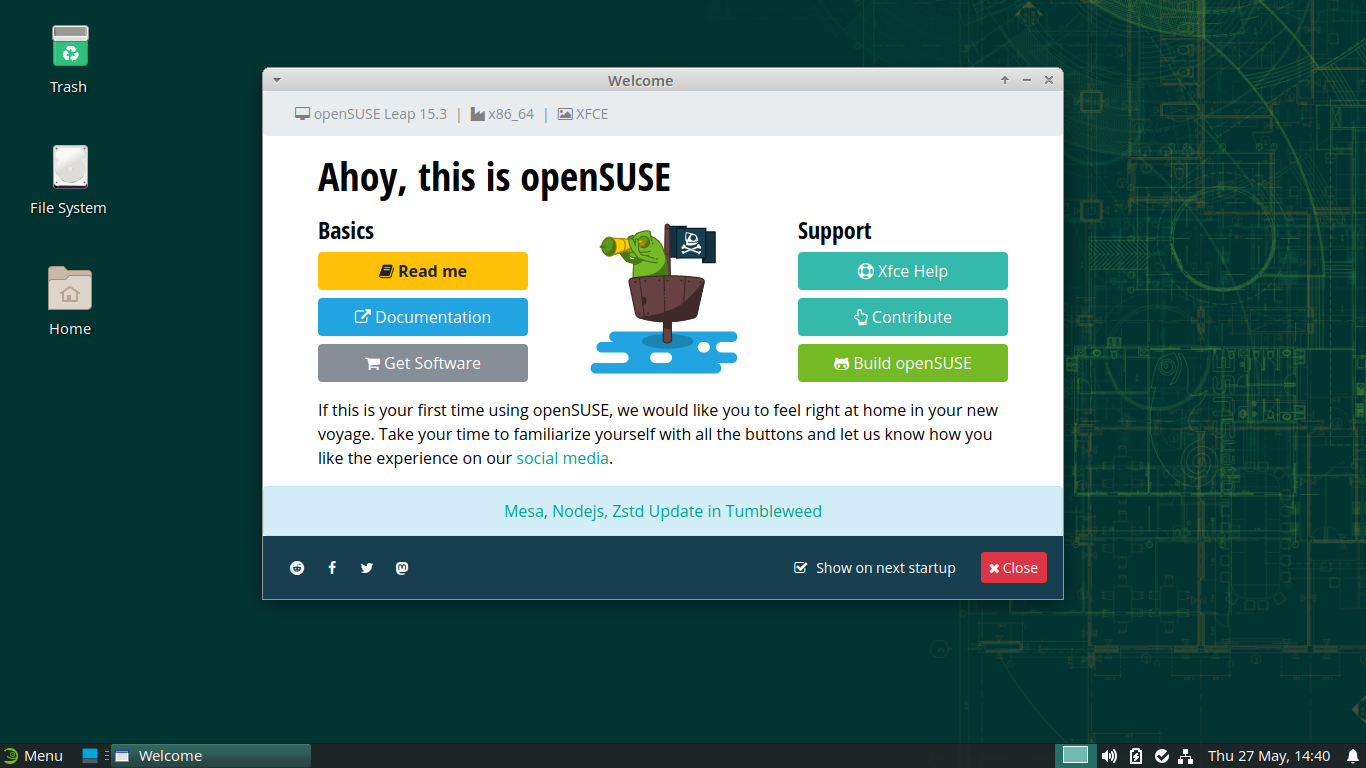Click the Get Software button
The width and height of the screenshot is (1366, 768).
coord(423,363)
